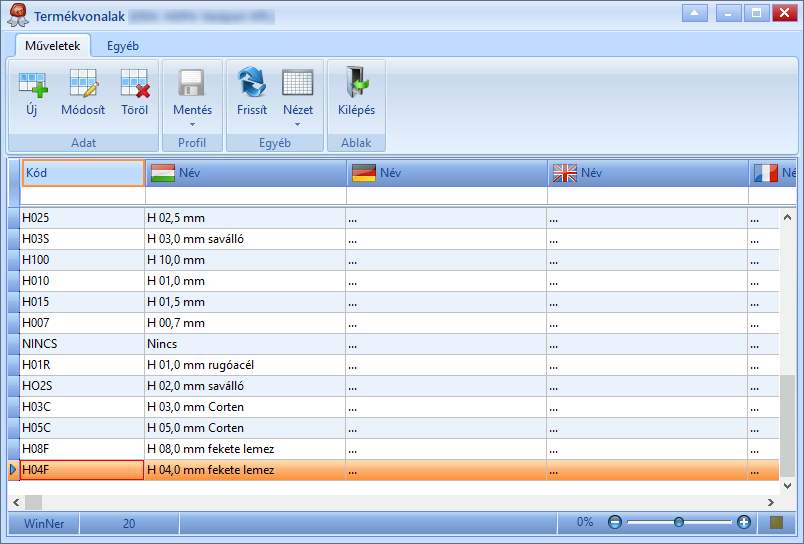The image size is (804, 544).
Task: Click the horizontal scrollbar right arrow
Action: point(771,502)
